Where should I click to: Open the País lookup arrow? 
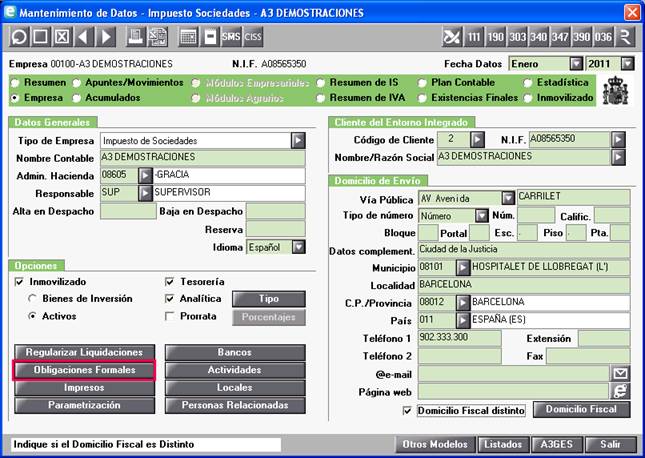coord(463,320)
